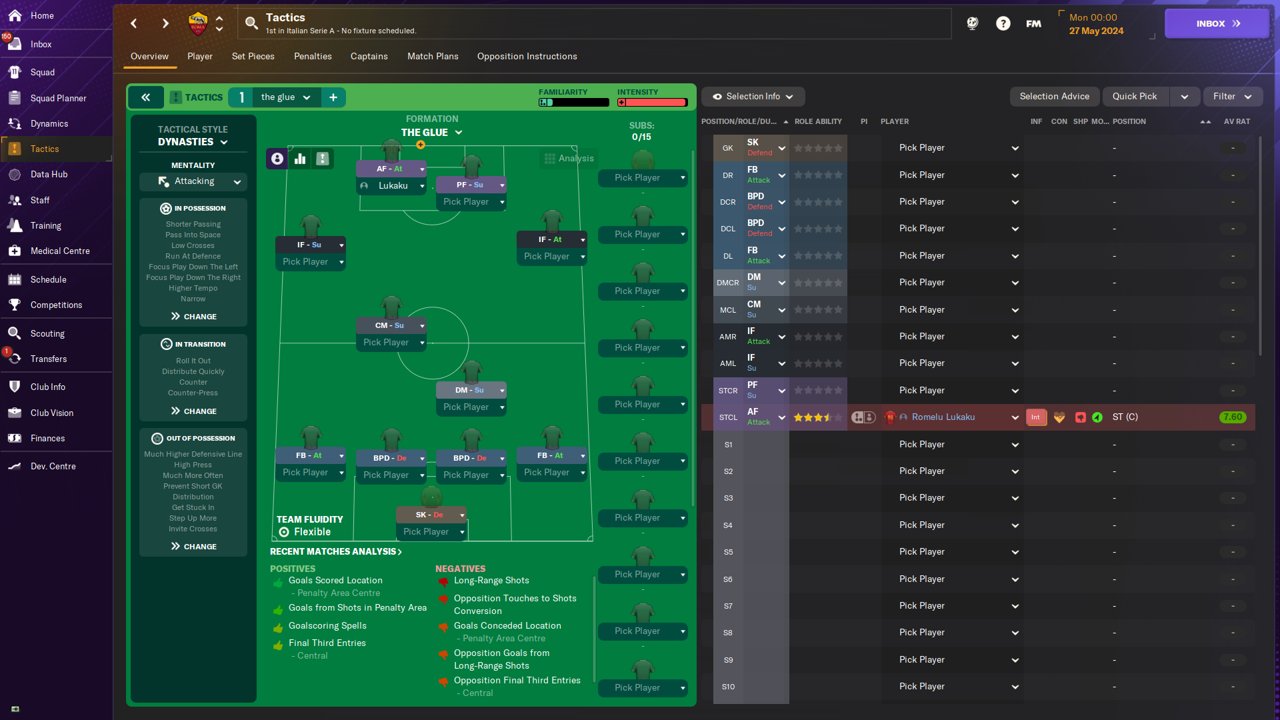This screenshot has width=1280, height=720.
Task: Select the player info pitch view icon
Action: coord(277,159)
